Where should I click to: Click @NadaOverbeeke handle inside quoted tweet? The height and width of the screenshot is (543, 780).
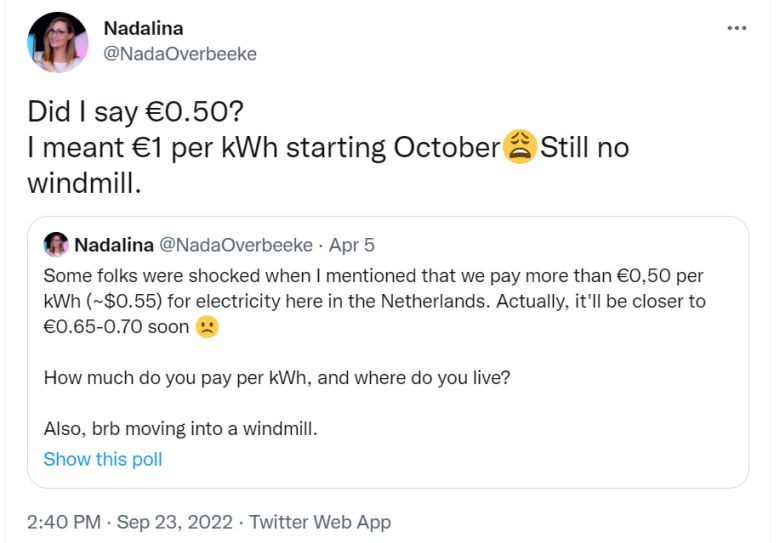pos(236,245)
